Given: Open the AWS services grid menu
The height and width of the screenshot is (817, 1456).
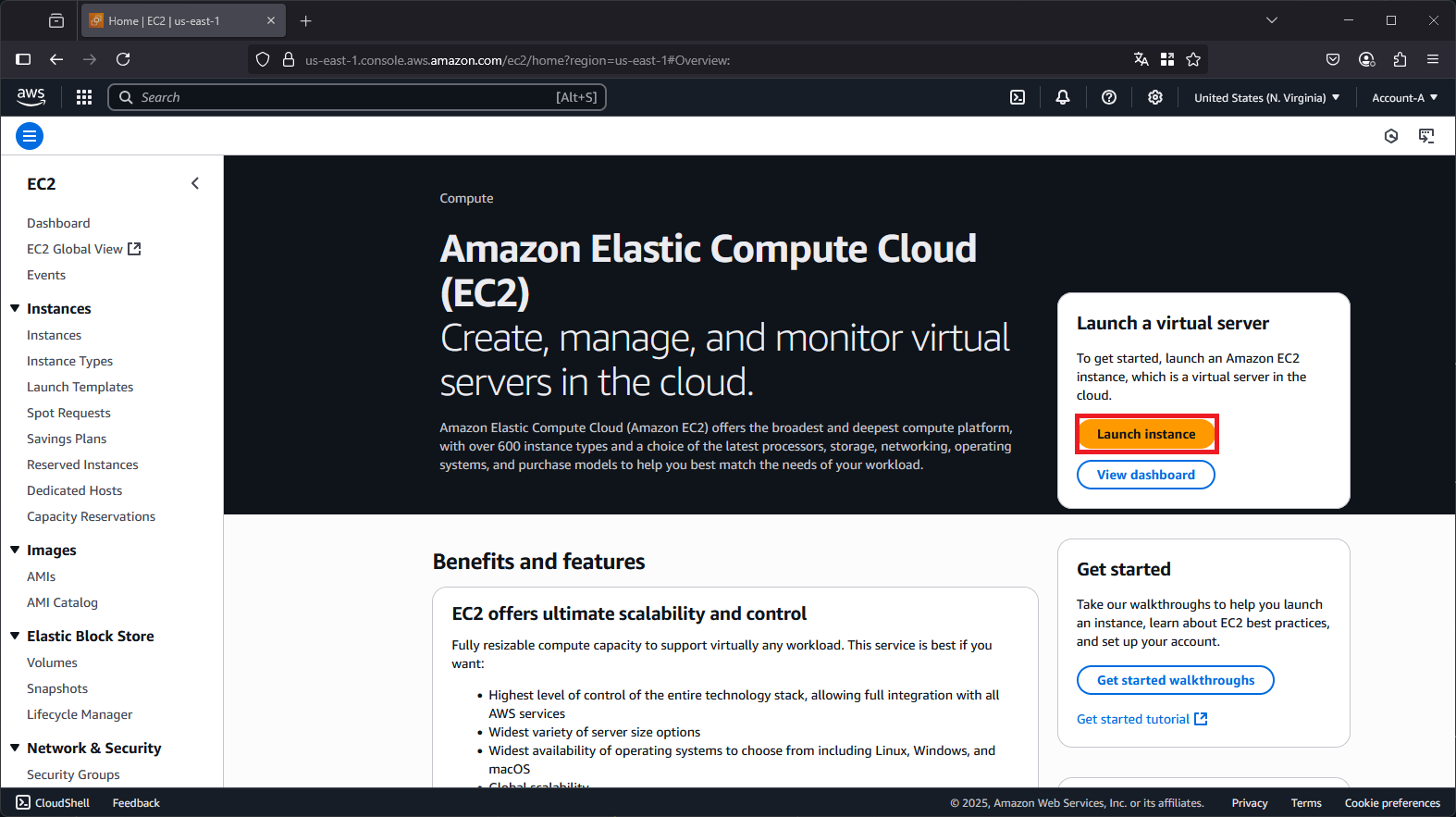Looking at the screenshot, I should 84,97.
